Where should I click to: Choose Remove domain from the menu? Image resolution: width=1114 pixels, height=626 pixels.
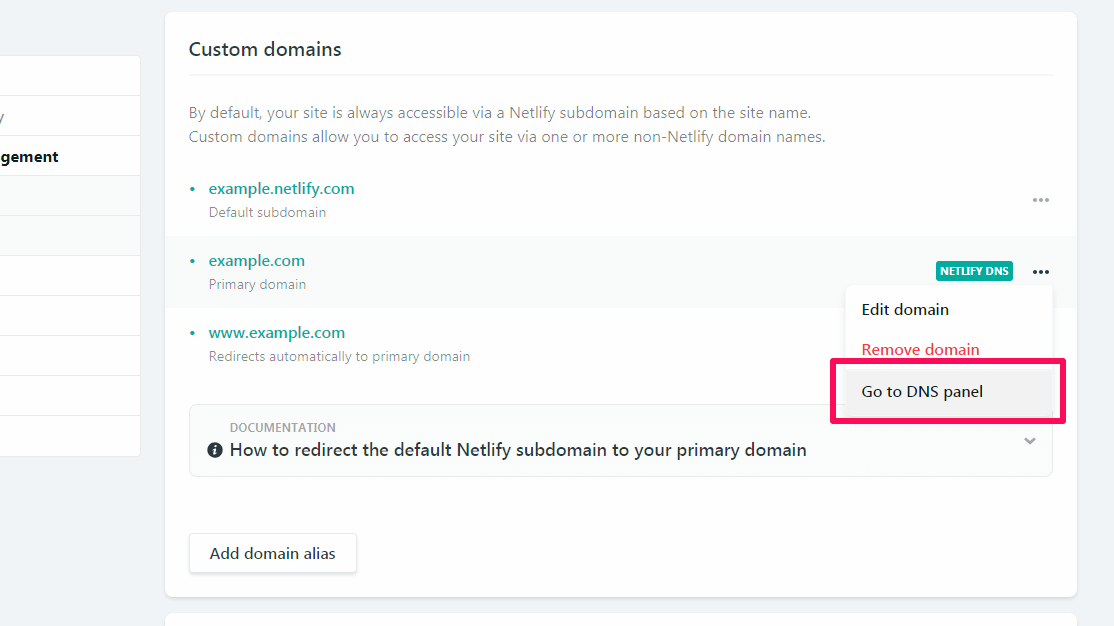920,349
